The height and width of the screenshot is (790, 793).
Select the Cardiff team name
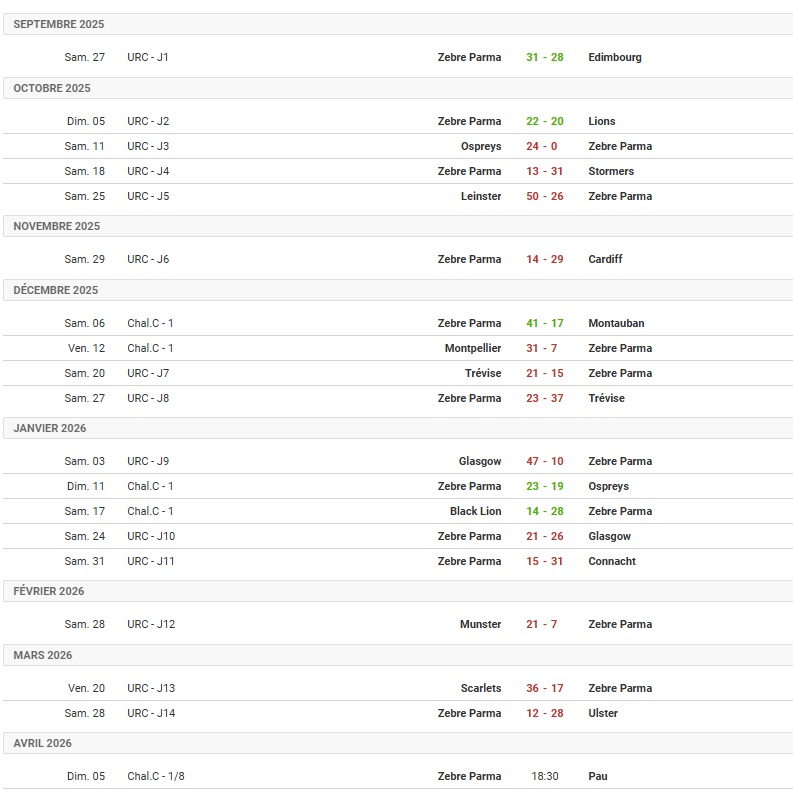pyautogui.click(x=605, y=259)
